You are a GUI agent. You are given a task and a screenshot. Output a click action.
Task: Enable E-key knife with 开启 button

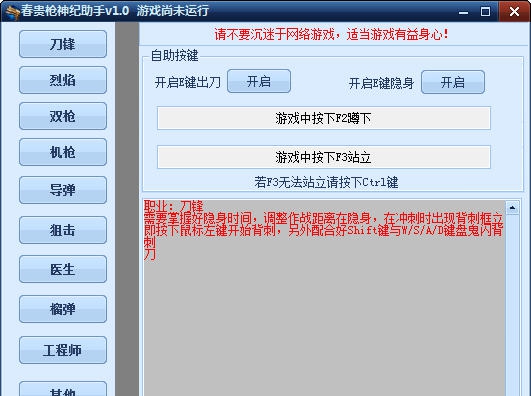(259, 81)
